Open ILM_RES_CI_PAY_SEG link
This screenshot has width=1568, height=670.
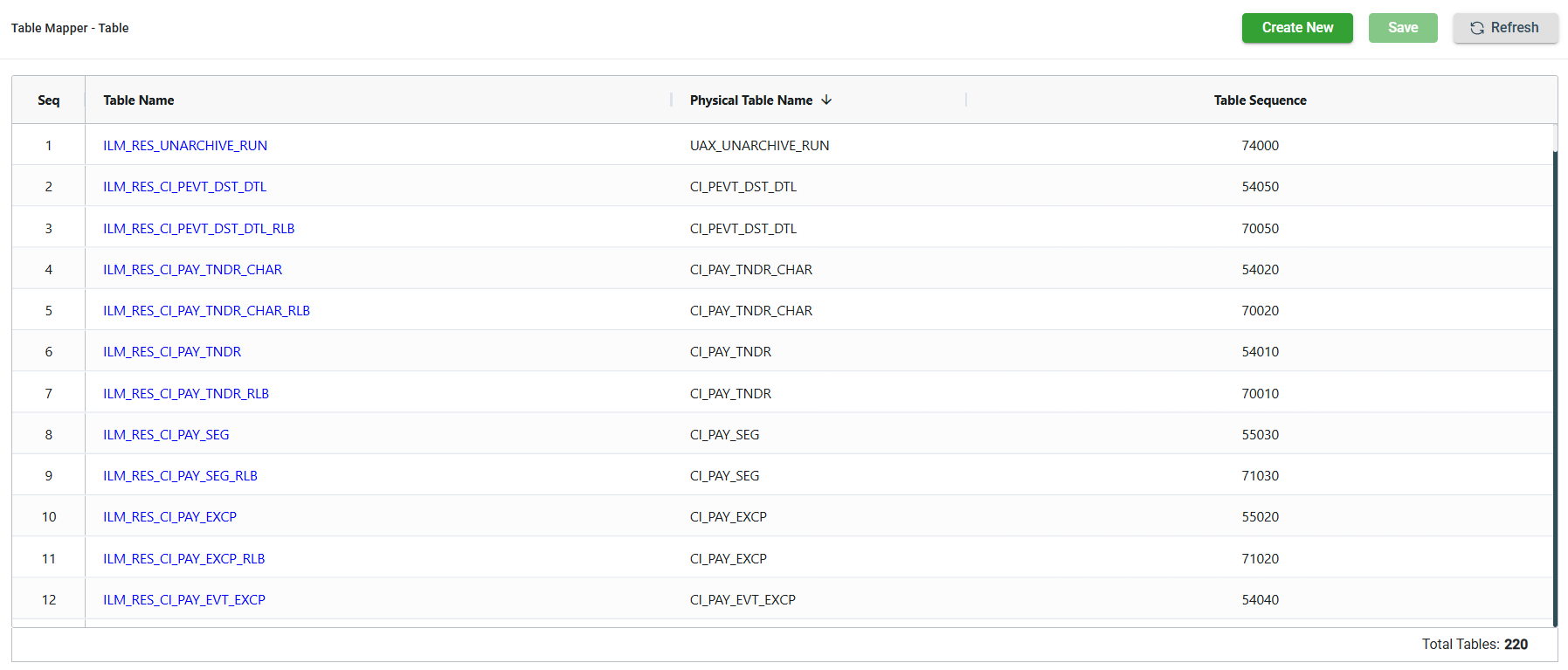(166, 435)
